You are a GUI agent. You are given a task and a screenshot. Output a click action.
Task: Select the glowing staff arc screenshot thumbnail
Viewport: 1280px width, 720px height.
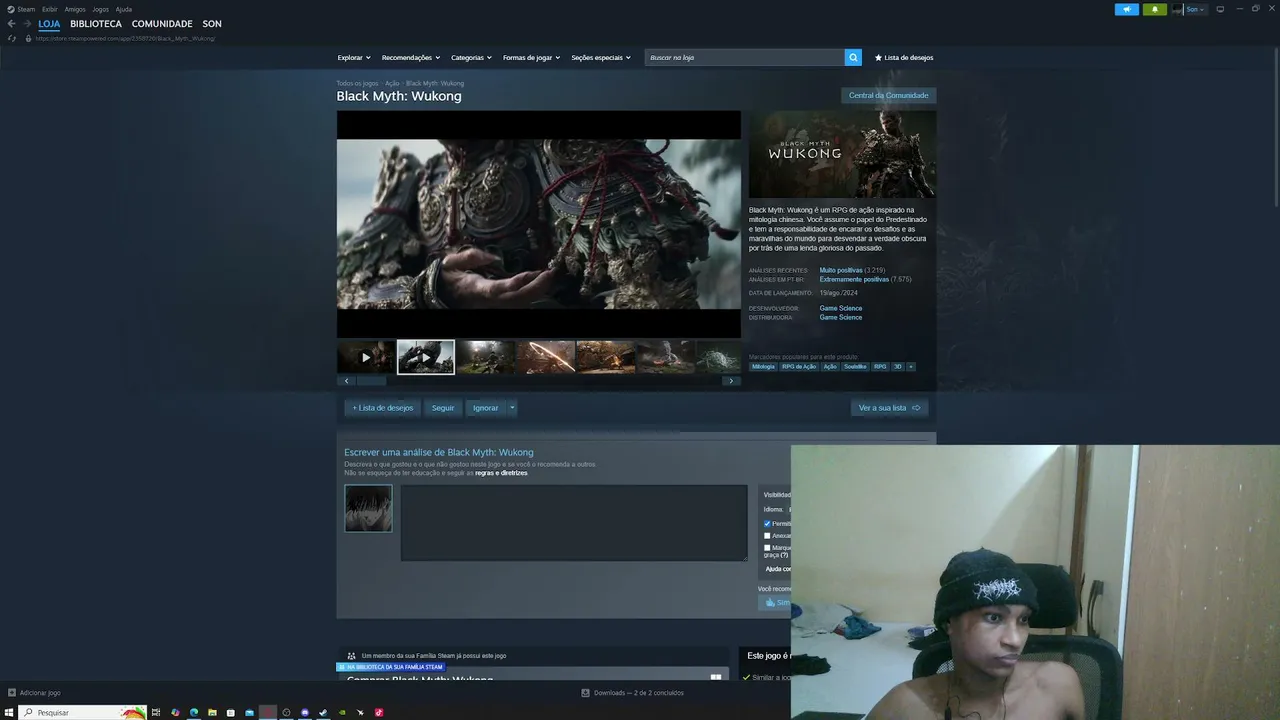pos(546,357)
